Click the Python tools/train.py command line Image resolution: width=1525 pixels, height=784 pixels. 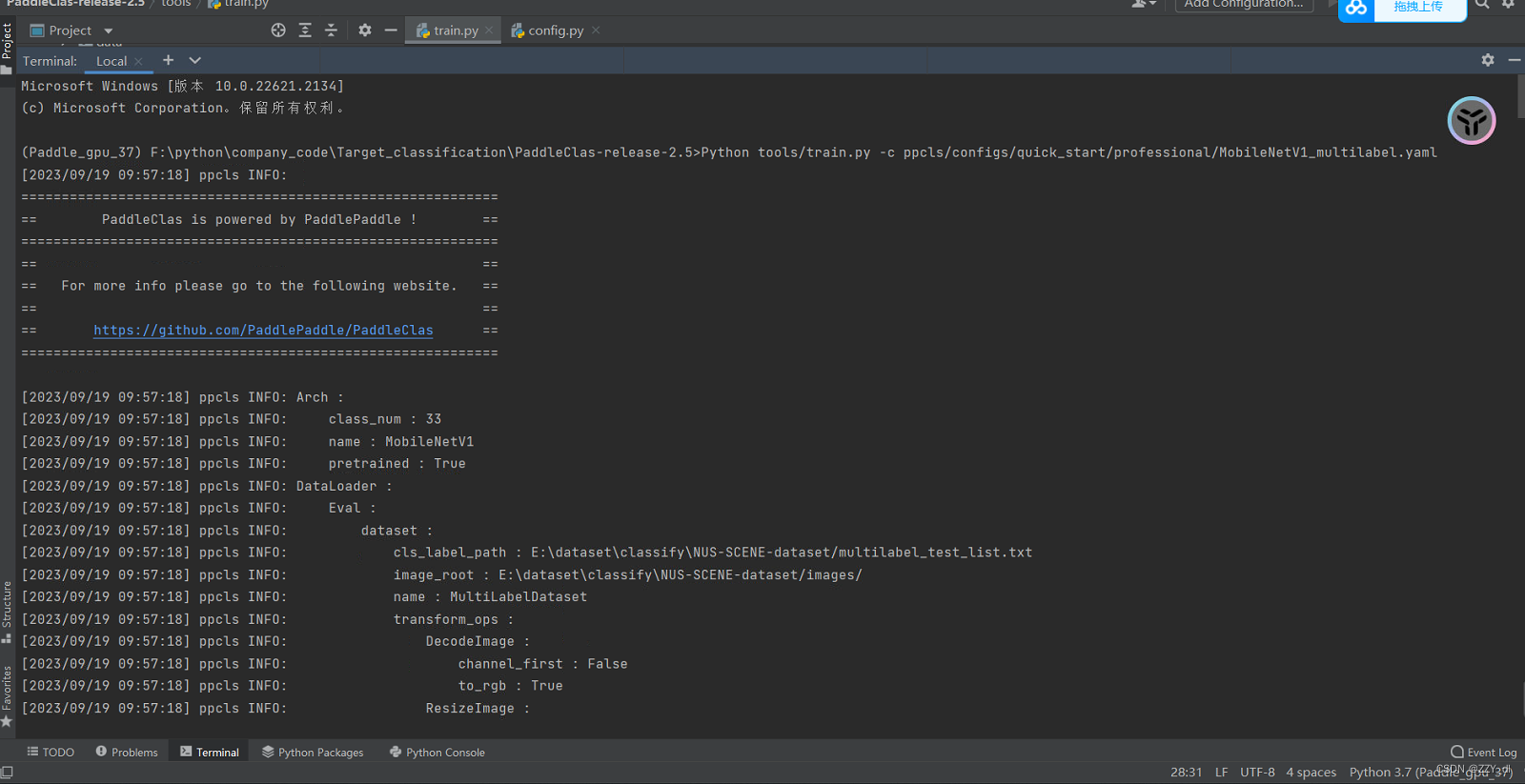pos(729,152)
